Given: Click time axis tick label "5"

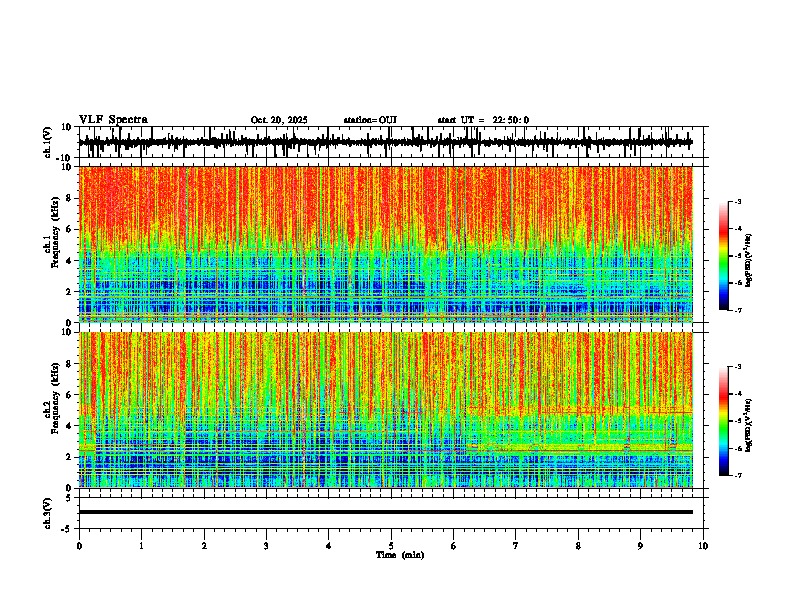Looking at the screenshot, I should (x=391, y=546).
